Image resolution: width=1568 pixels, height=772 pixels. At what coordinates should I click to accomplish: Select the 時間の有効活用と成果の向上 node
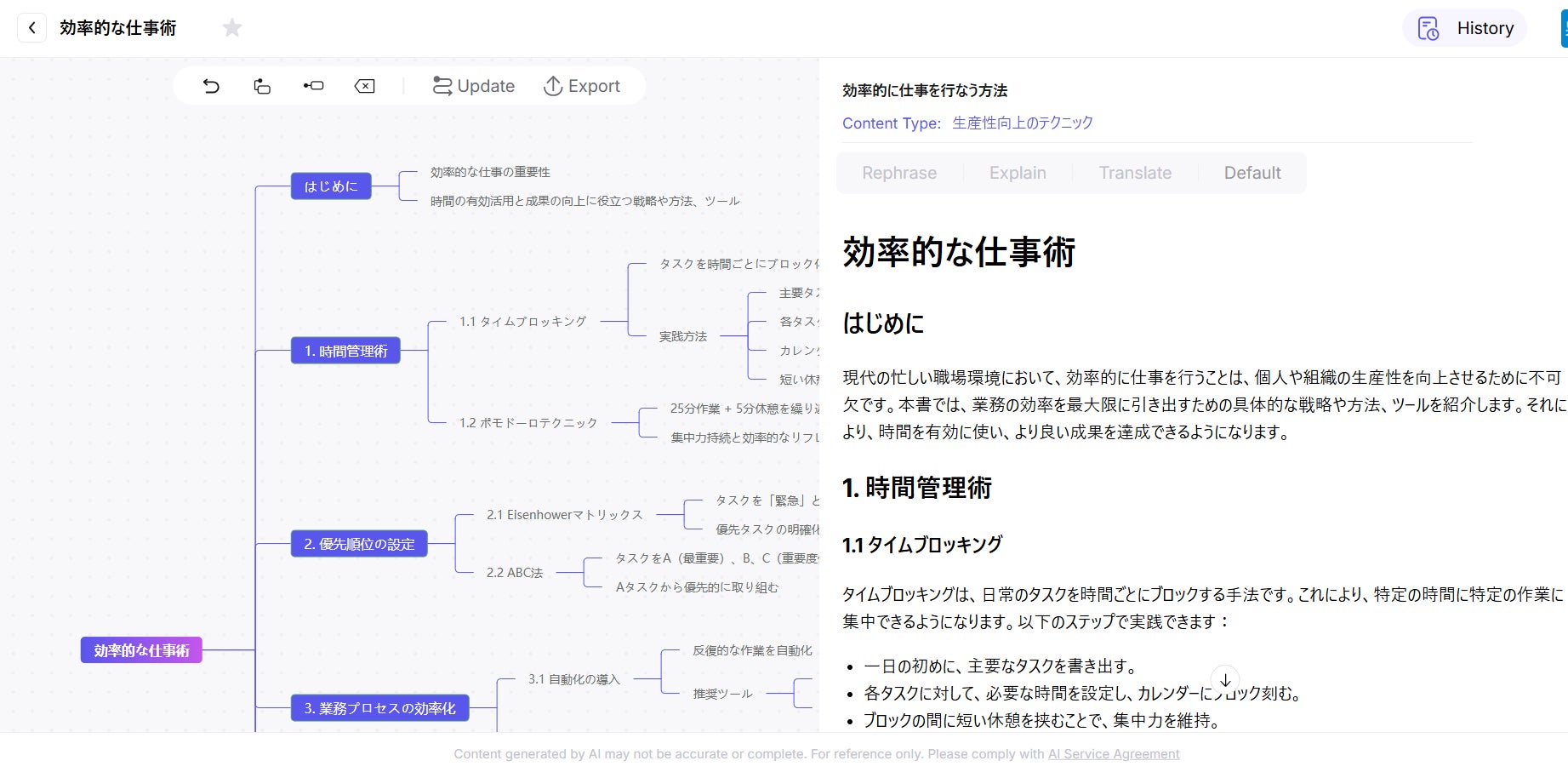[x=585, y=201]
